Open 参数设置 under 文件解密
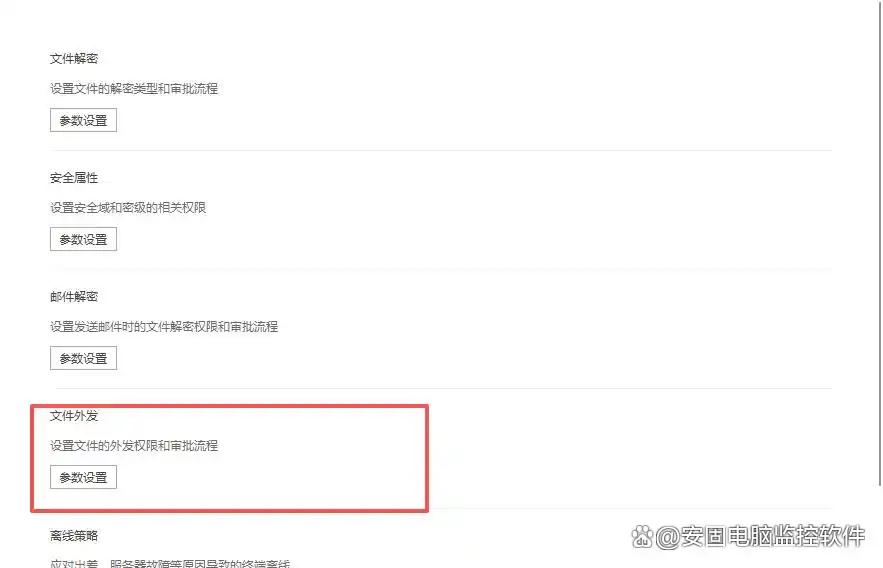The height and width of the screenshot is (568, 883). click(83, 120)
